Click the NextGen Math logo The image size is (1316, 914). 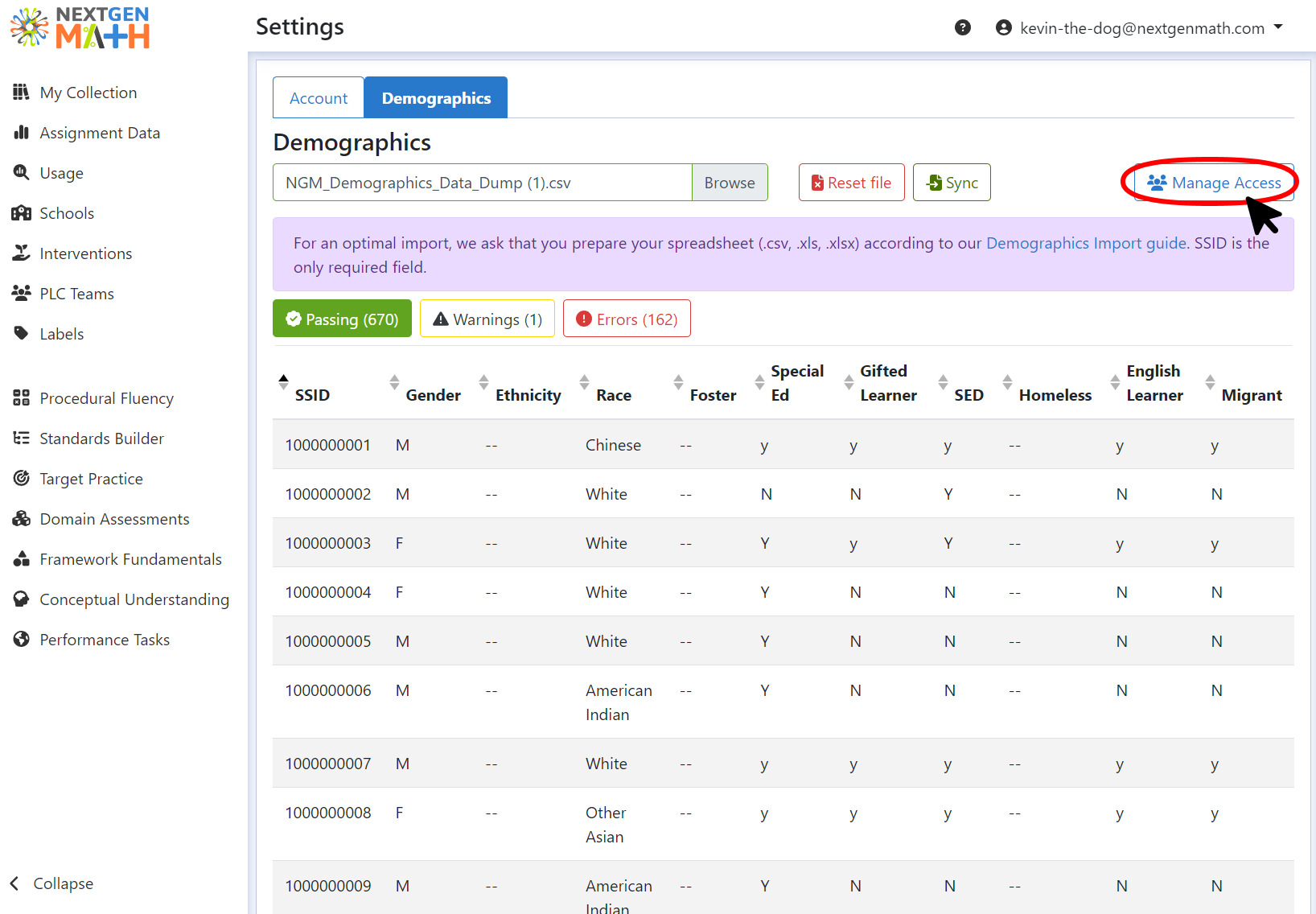(x=80, y=28)
